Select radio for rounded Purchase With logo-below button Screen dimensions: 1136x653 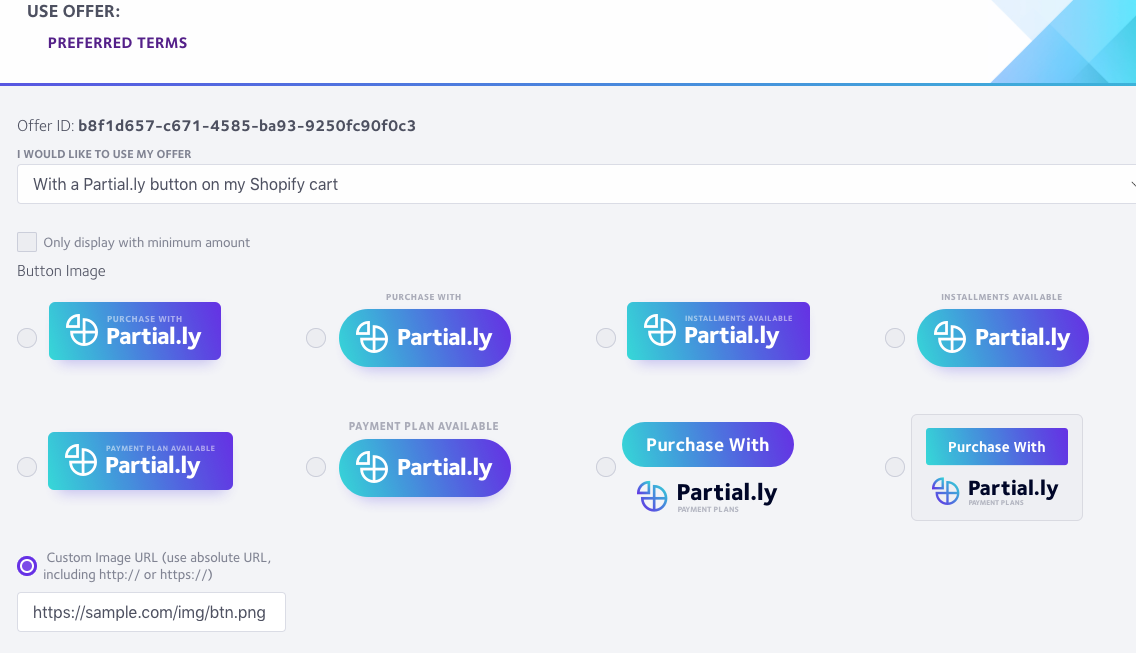[606, 467]
